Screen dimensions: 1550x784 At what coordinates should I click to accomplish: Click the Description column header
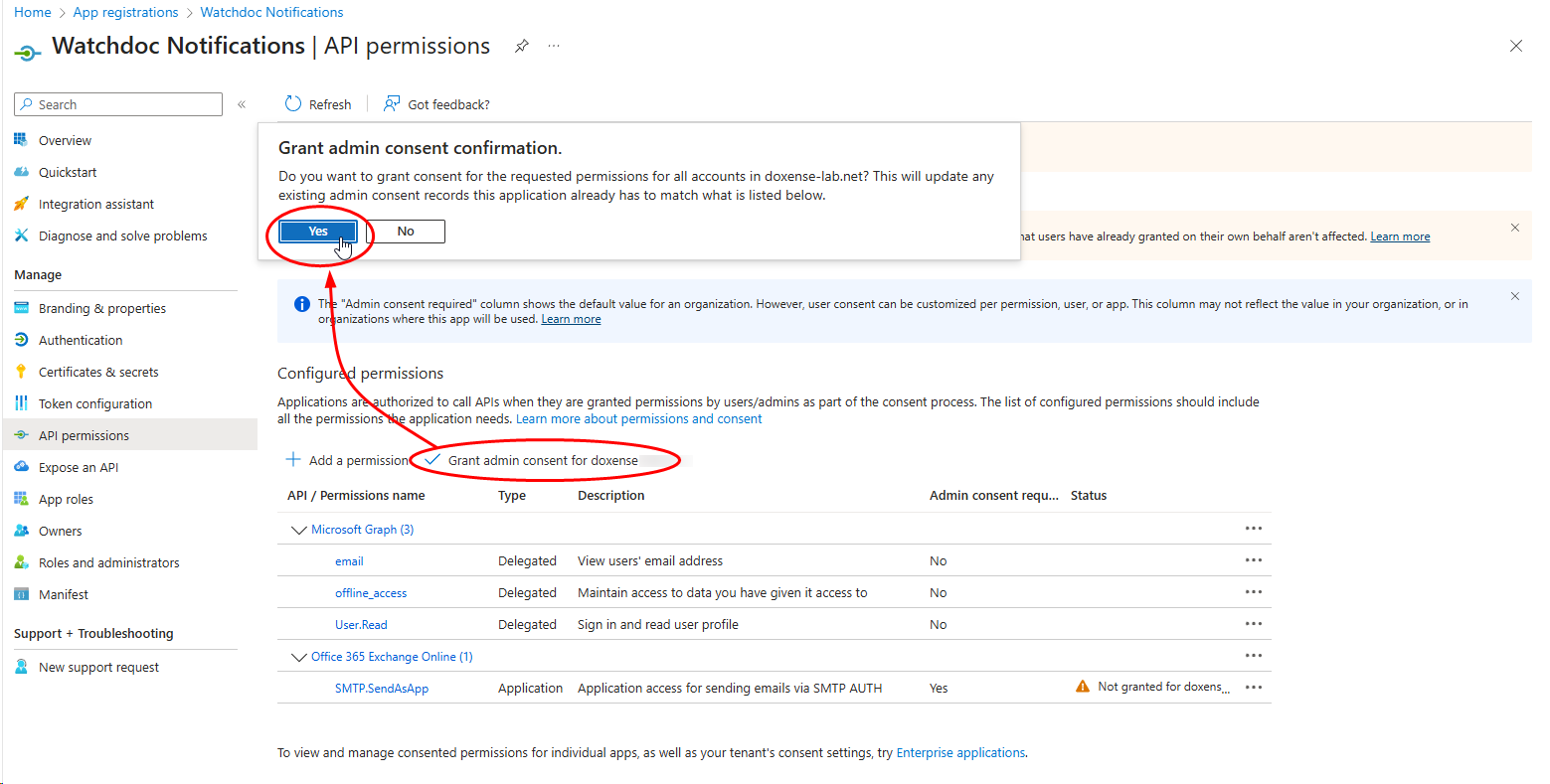click(x=611, y=496)
